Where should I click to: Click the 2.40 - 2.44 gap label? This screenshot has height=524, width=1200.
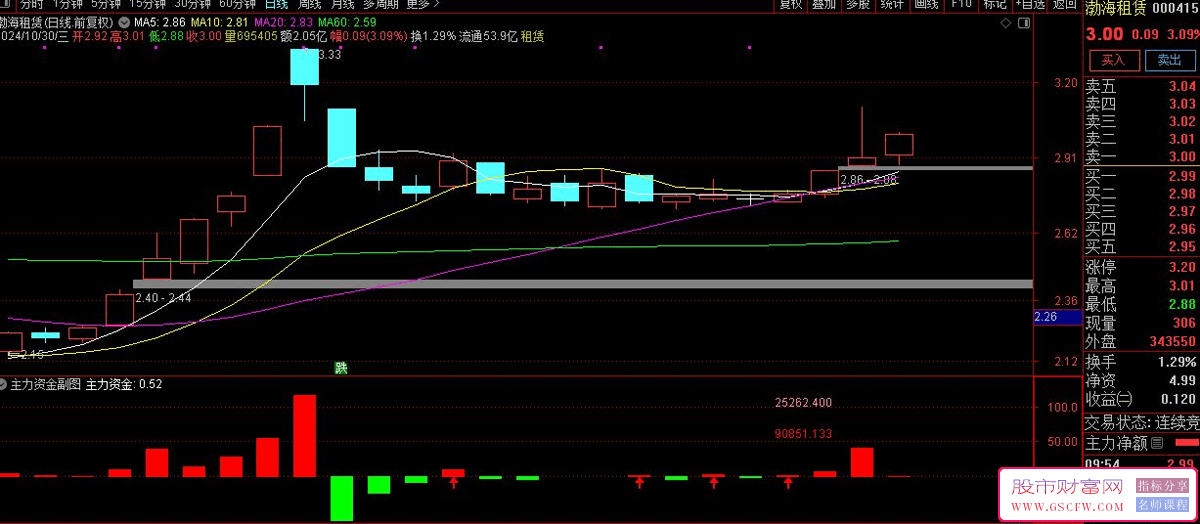[x=163, y=298]
